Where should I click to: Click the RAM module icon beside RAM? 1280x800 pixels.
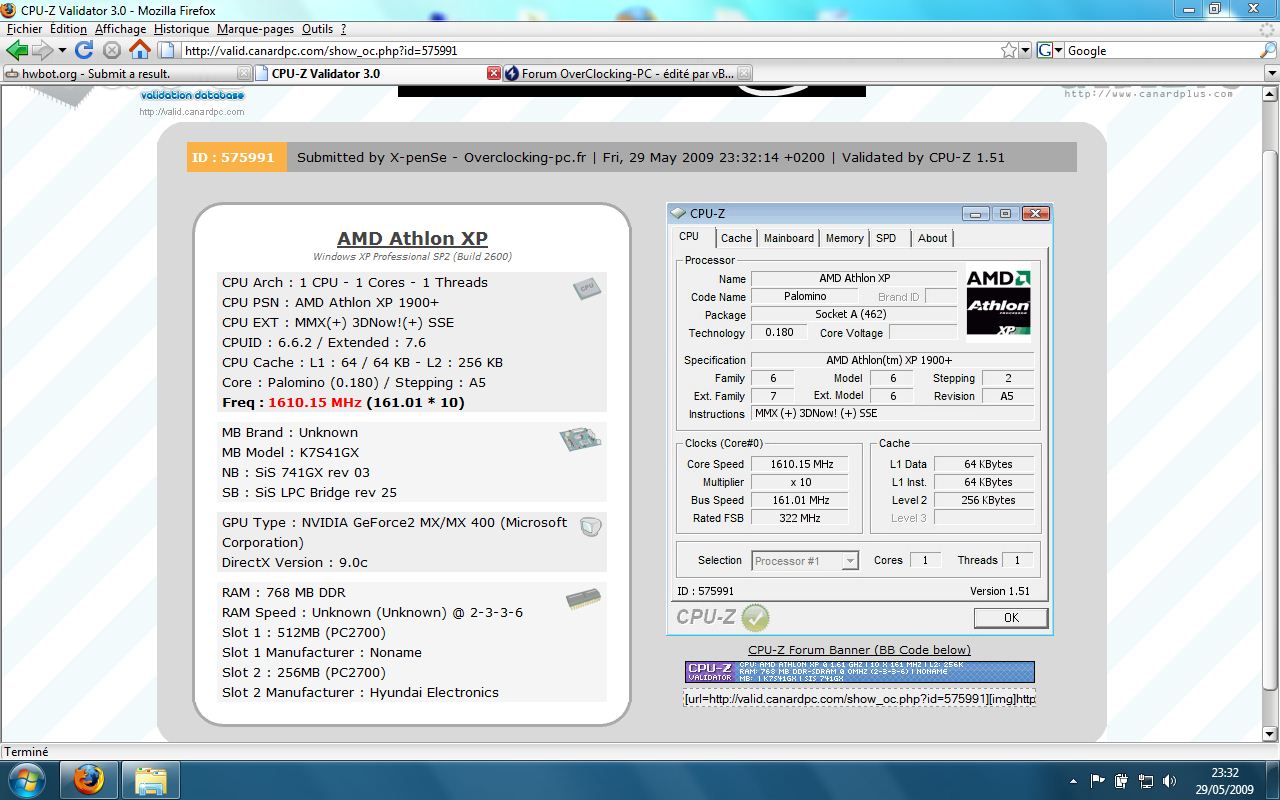pos(583,598)
